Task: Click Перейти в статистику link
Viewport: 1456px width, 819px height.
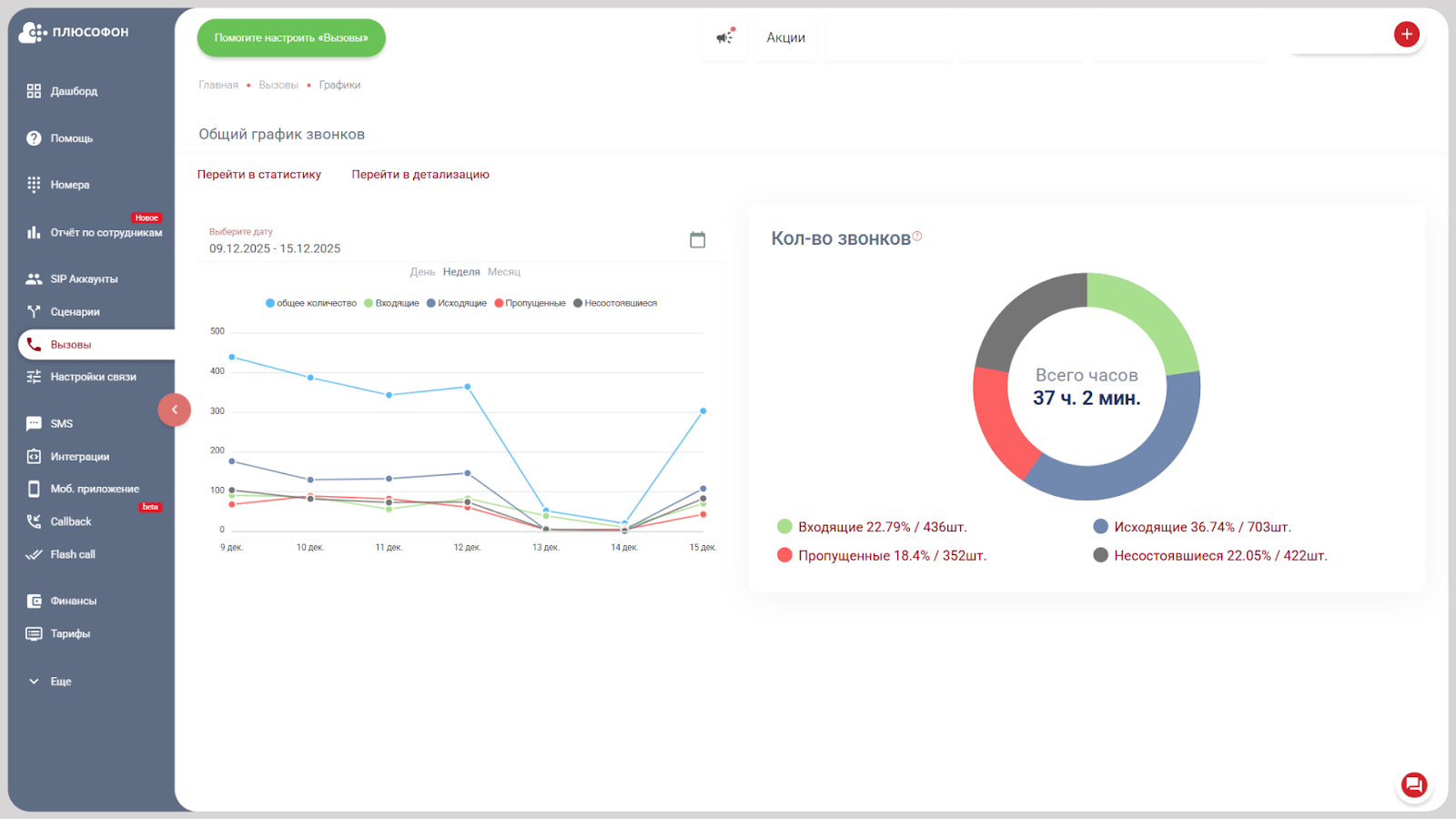Action: [259, 175]
